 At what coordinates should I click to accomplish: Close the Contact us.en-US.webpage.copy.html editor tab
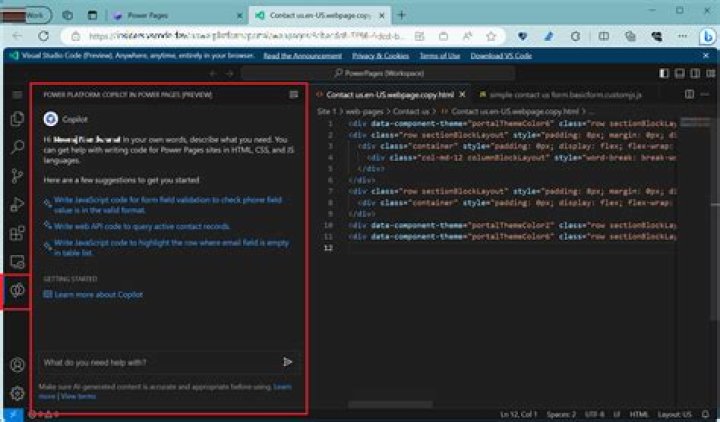pyautogui.click(x=462, y=95)
